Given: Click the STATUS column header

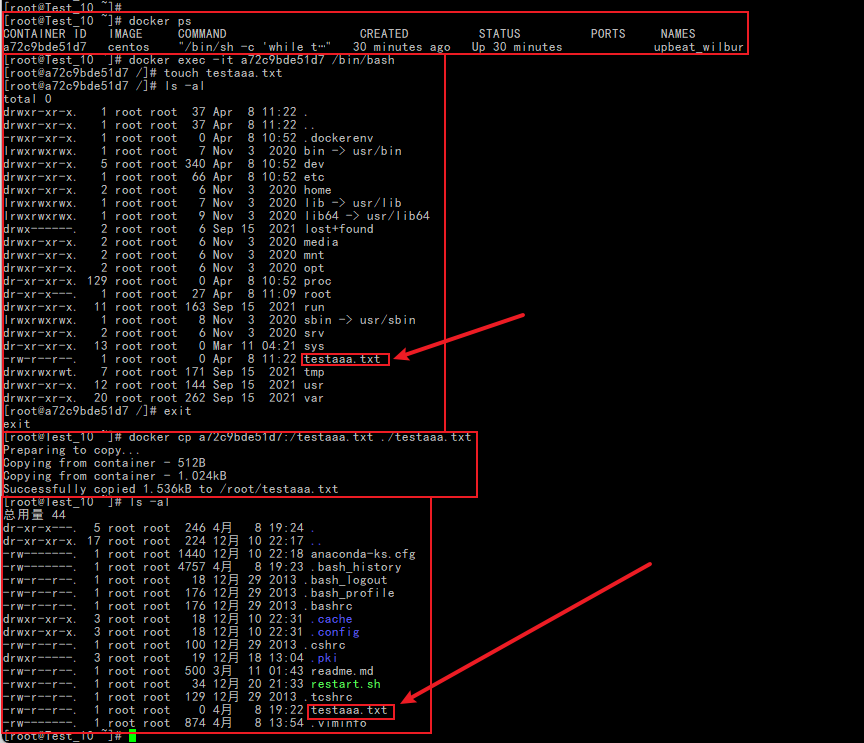Looking at the screenshot, I should pyautogui.click(x=499, y=34).
